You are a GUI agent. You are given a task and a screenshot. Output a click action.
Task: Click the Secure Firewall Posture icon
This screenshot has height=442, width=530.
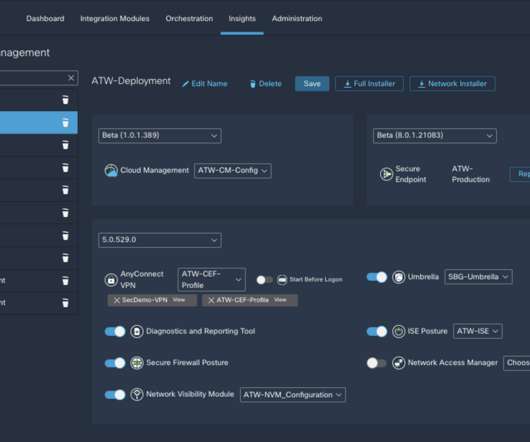pos(137,363)
